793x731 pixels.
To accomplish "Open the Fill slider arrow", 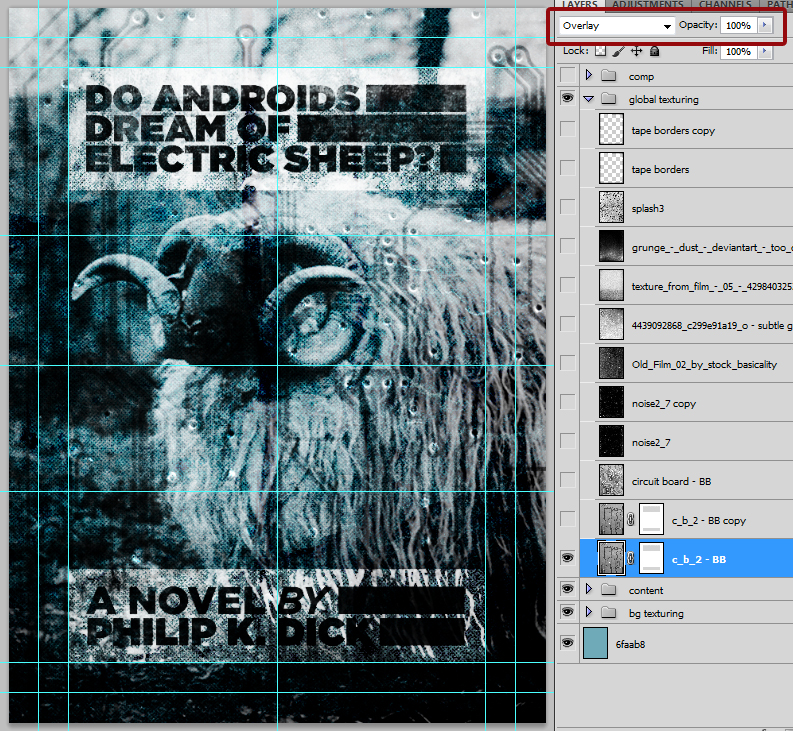I will coord(765,51).
